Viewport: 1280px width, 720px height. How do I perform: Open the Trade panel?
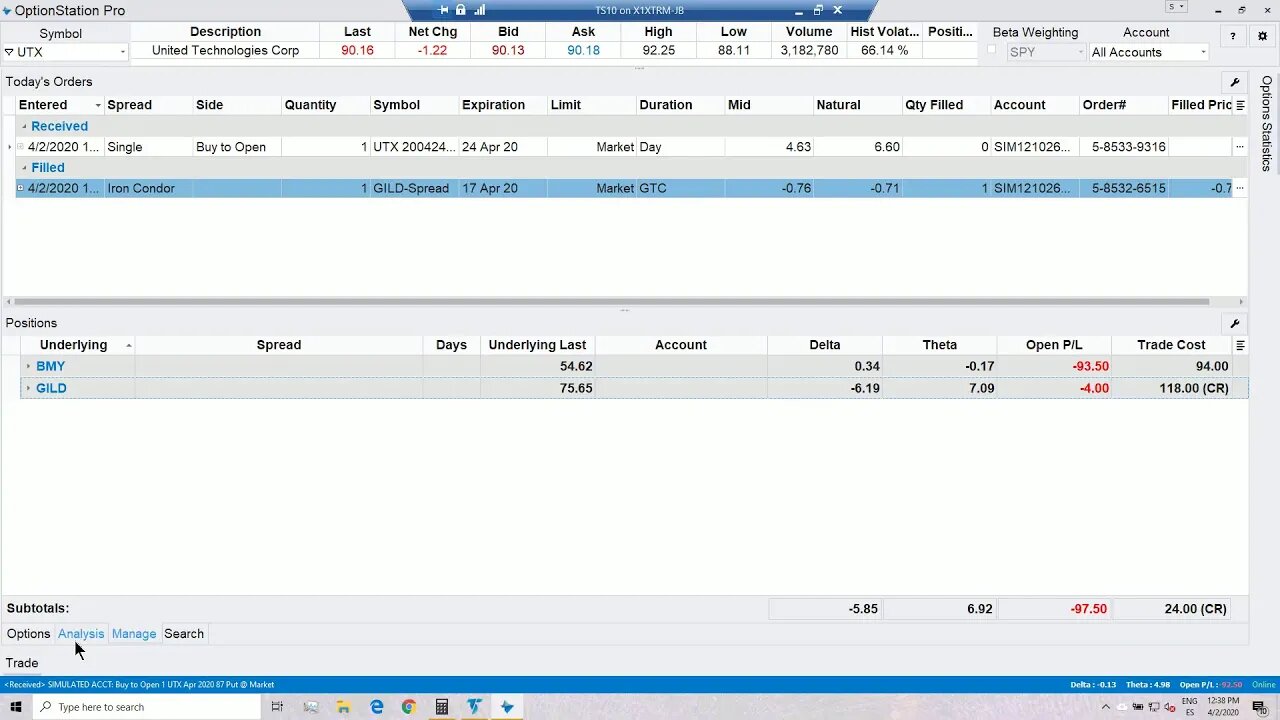(22, 663)
